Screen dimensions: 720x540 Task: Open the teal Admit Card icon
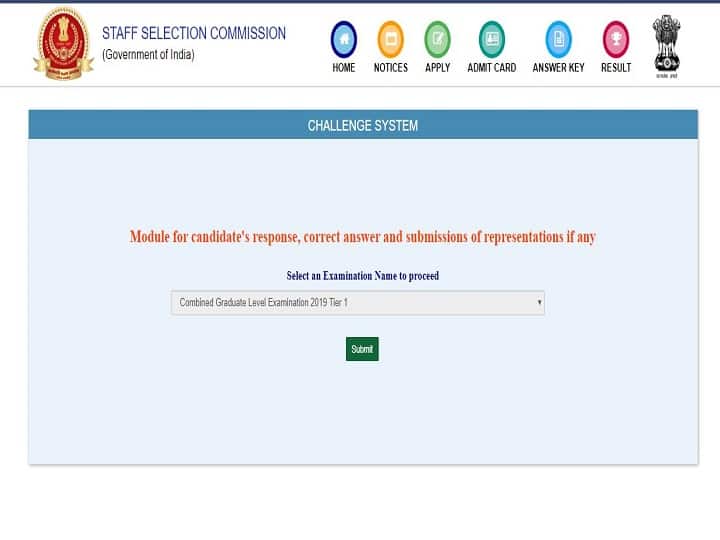click(491, 39)
